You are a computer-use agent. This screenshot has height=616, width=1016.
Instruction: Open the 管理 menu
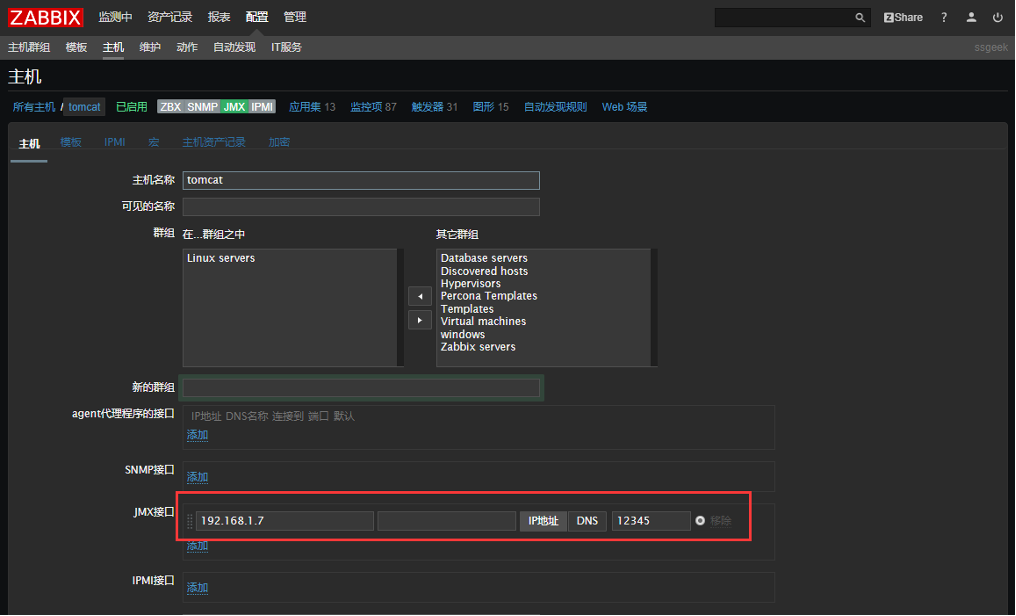click(295, 17)
